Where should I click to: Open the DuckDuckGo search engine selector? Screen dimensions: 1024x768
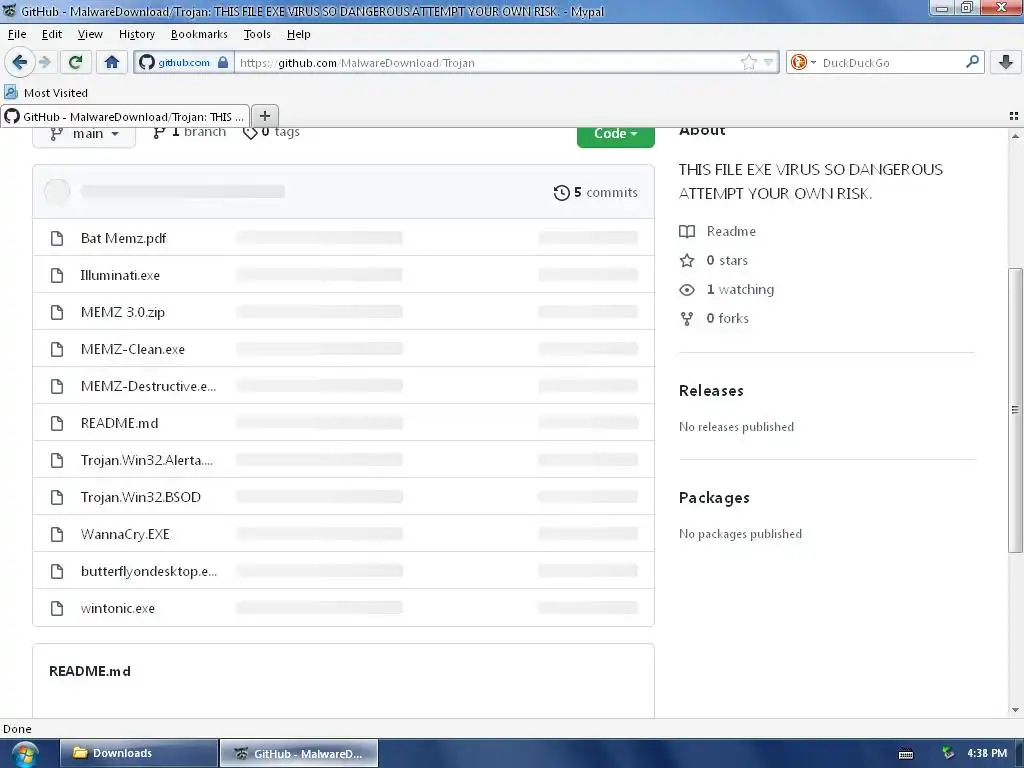[x=803, y=62]
